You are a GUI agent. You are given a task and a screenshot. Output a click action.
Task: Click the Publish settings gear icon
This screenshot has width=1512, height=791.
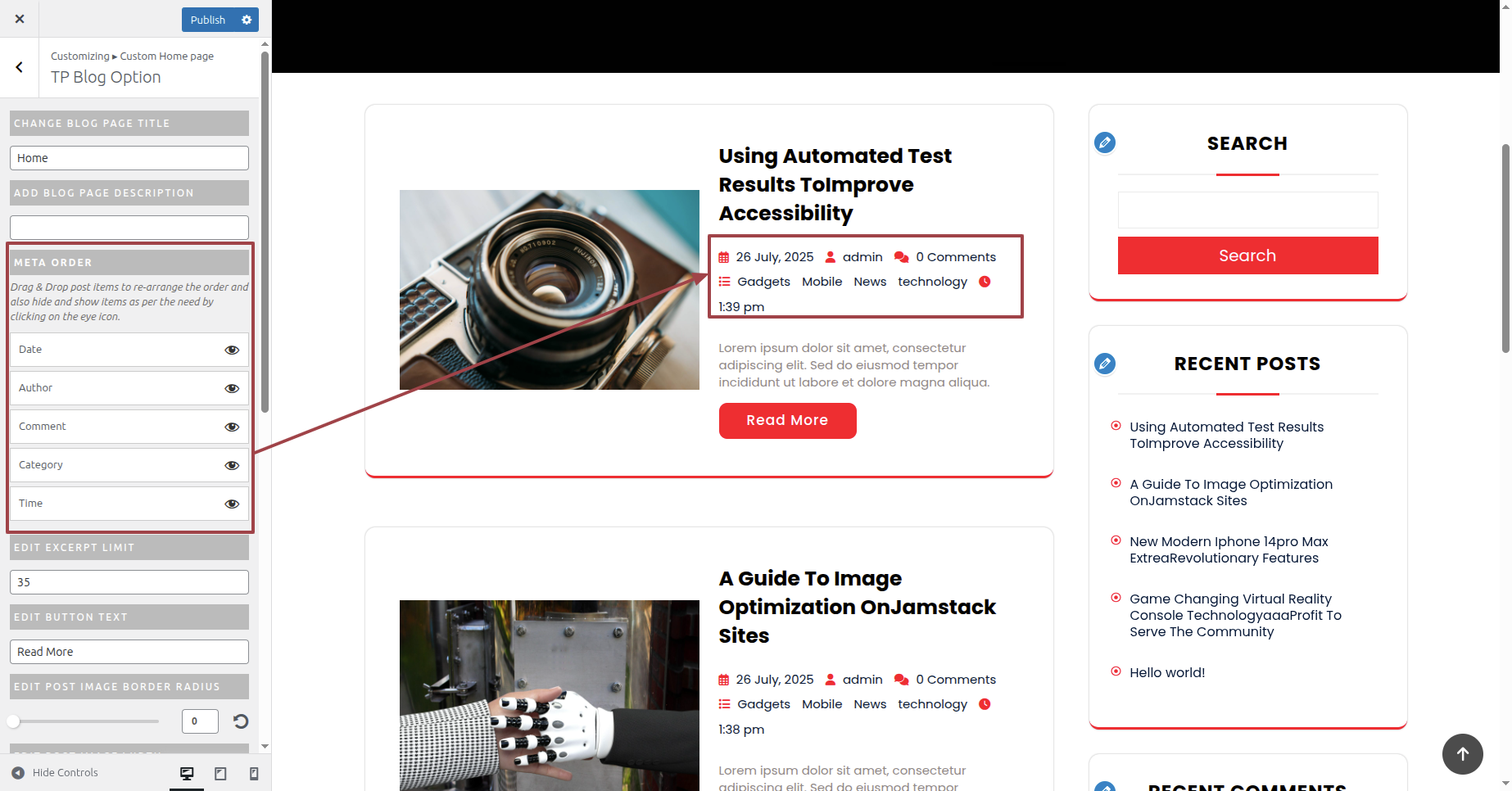pyautogui.click(x=247, y=20)
